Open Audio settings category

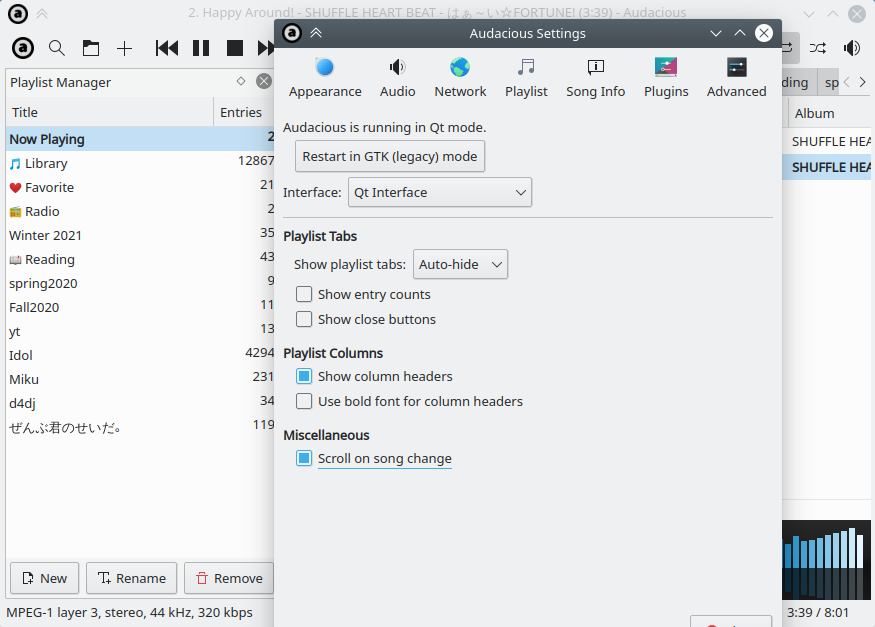pyautogui.click(x=397, y=78)
